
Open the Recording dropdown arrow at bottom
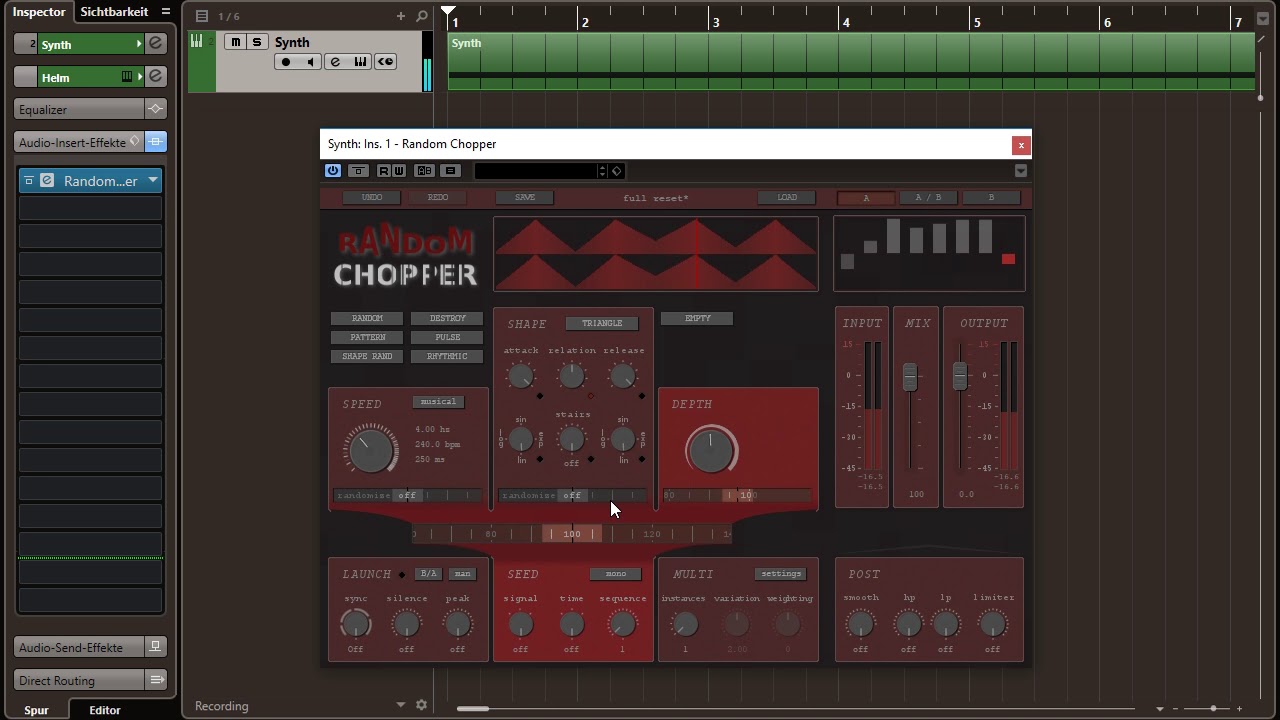[x=400, y=705]
